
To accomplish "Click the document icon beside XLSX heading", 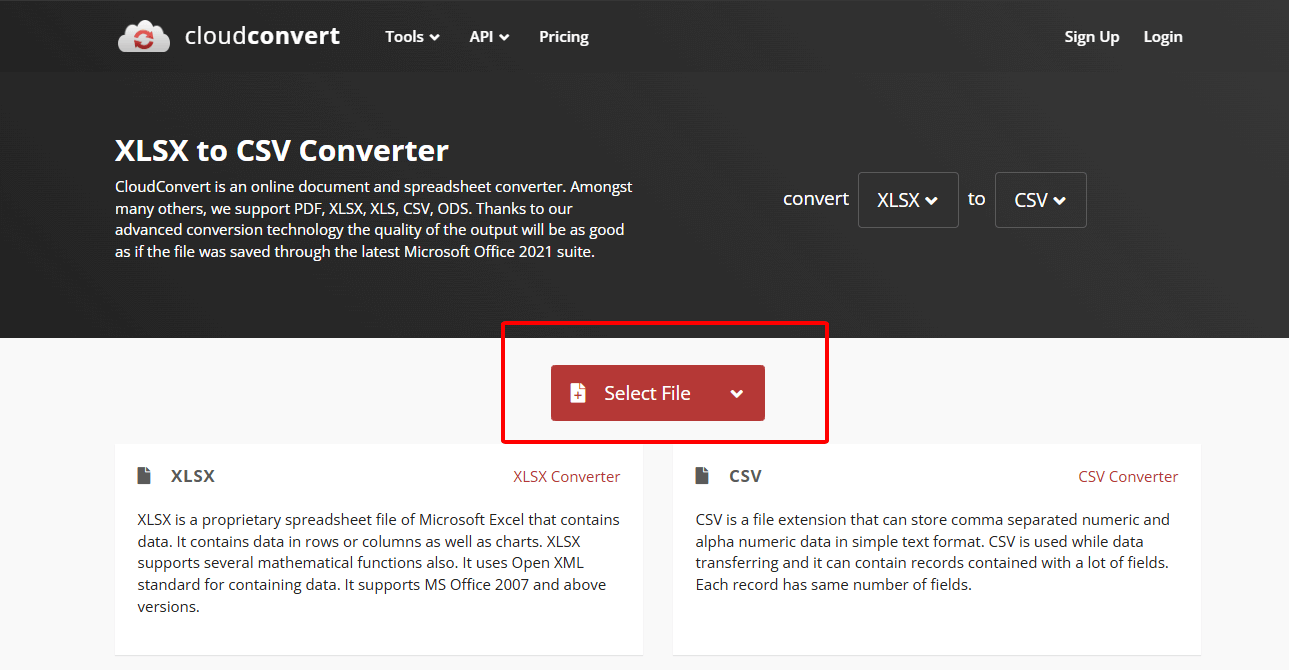I will click(144, 476).
